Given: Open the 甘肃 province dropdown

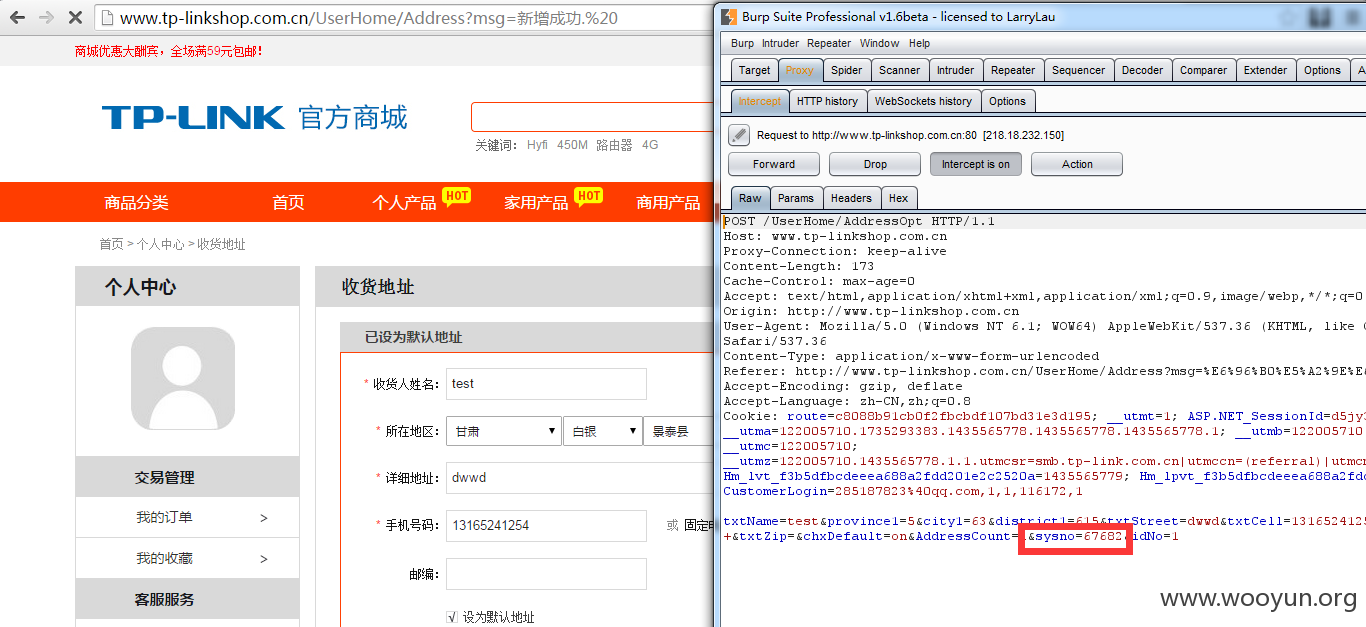Looking at the screenshot, I should 504,431.
